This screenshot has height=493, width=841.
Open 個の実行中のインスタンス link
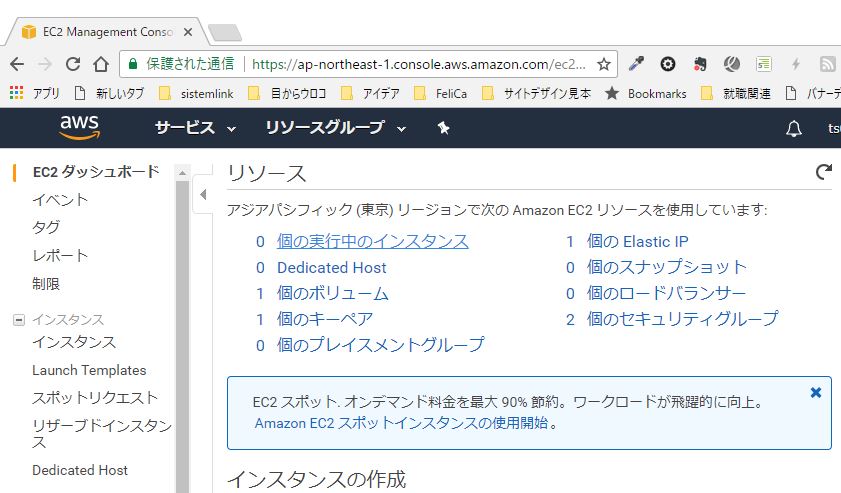click(373, 241)
